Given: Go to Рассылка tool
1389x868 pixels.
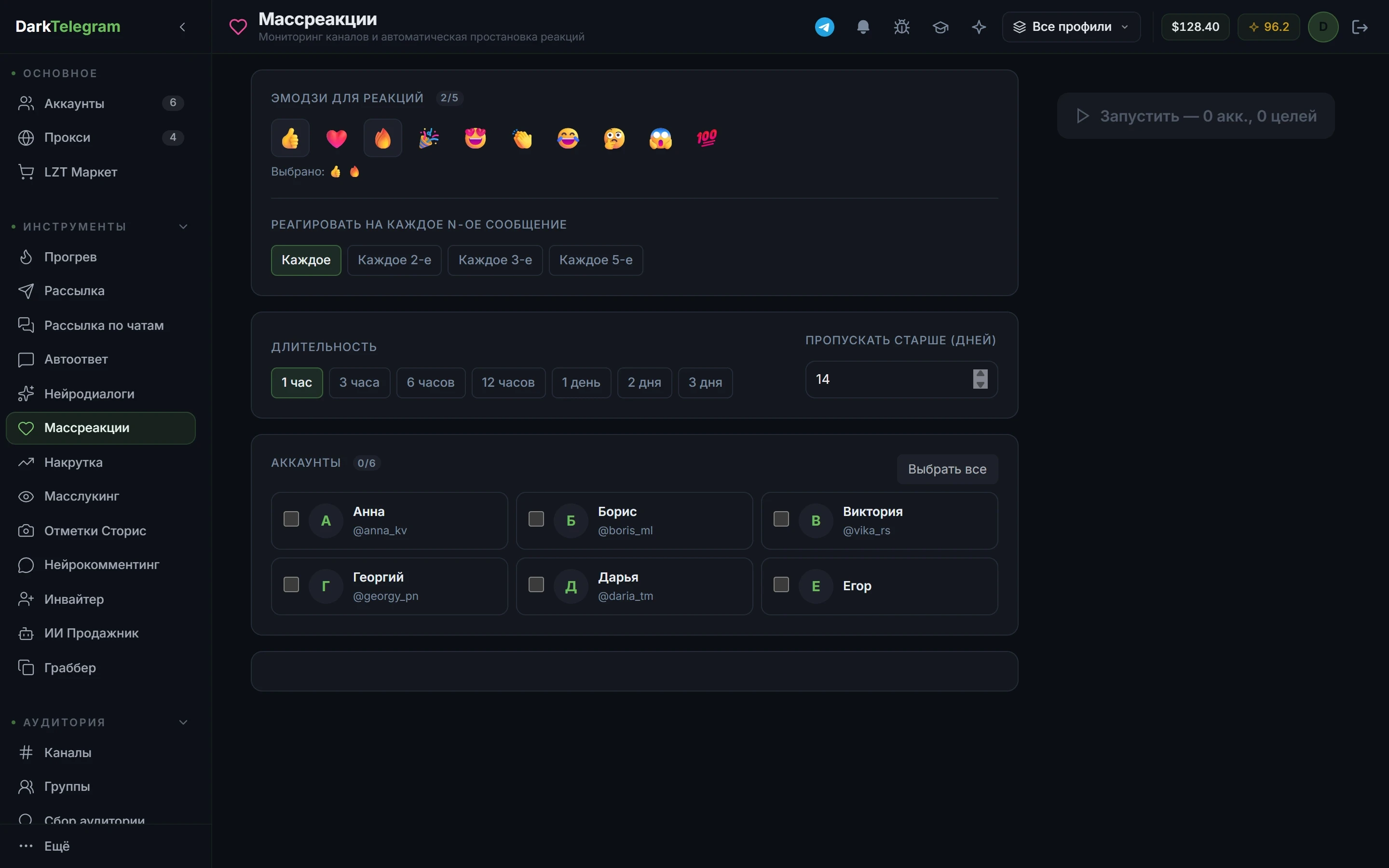Looking at the screenshot, I should [x=100, y=291].
